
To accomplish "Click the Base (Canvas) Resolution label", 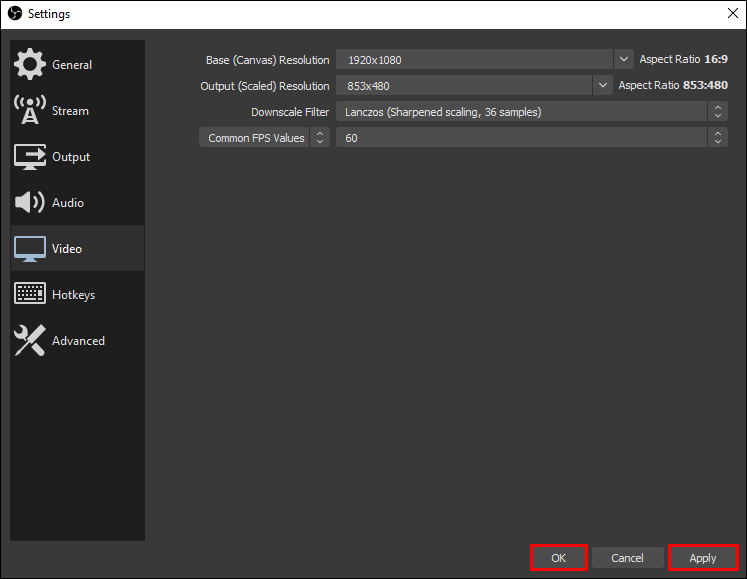I will 267,60.
